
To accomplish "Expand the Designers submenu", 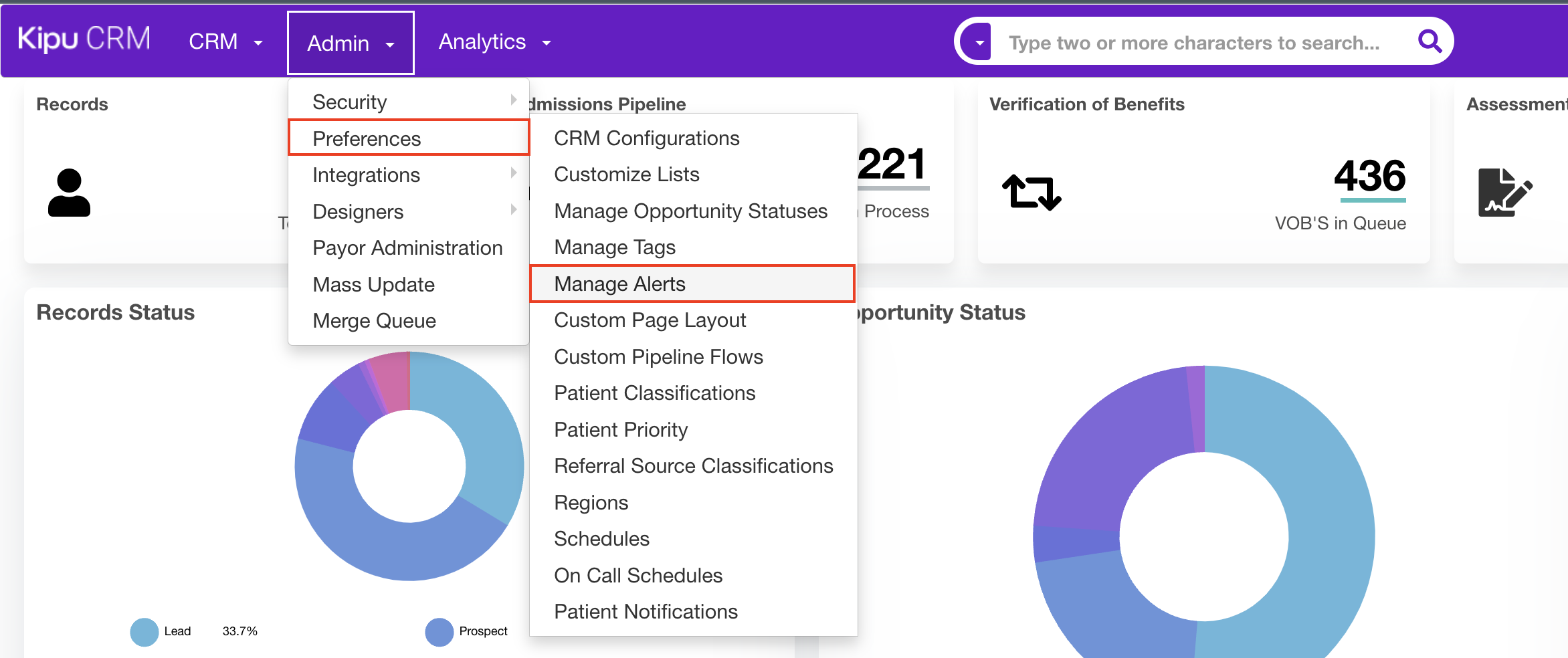I will pos(409,212).
